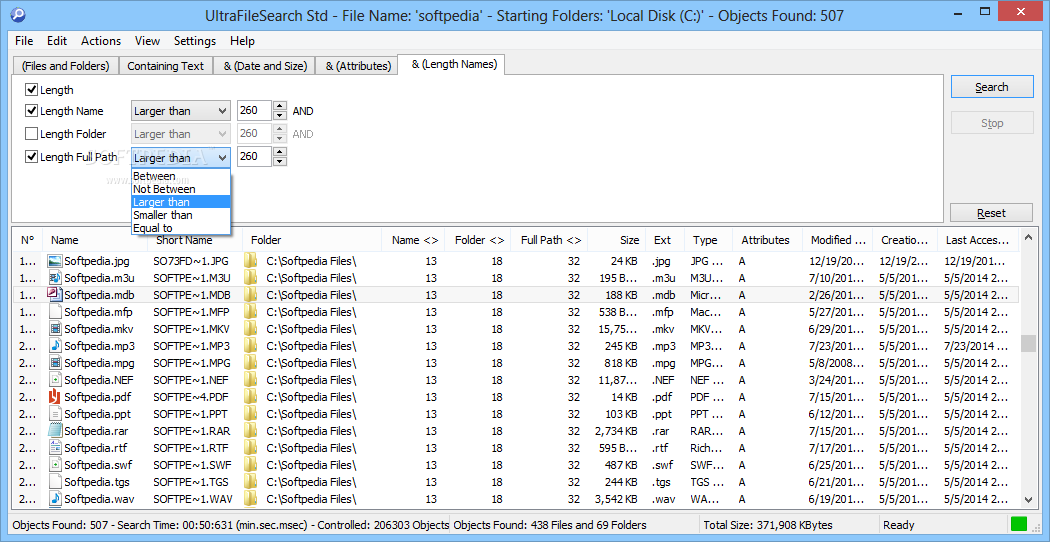The image size is (1050, 542).
Task: Sort results by the Ext column header
Action: tap(664, 240)
